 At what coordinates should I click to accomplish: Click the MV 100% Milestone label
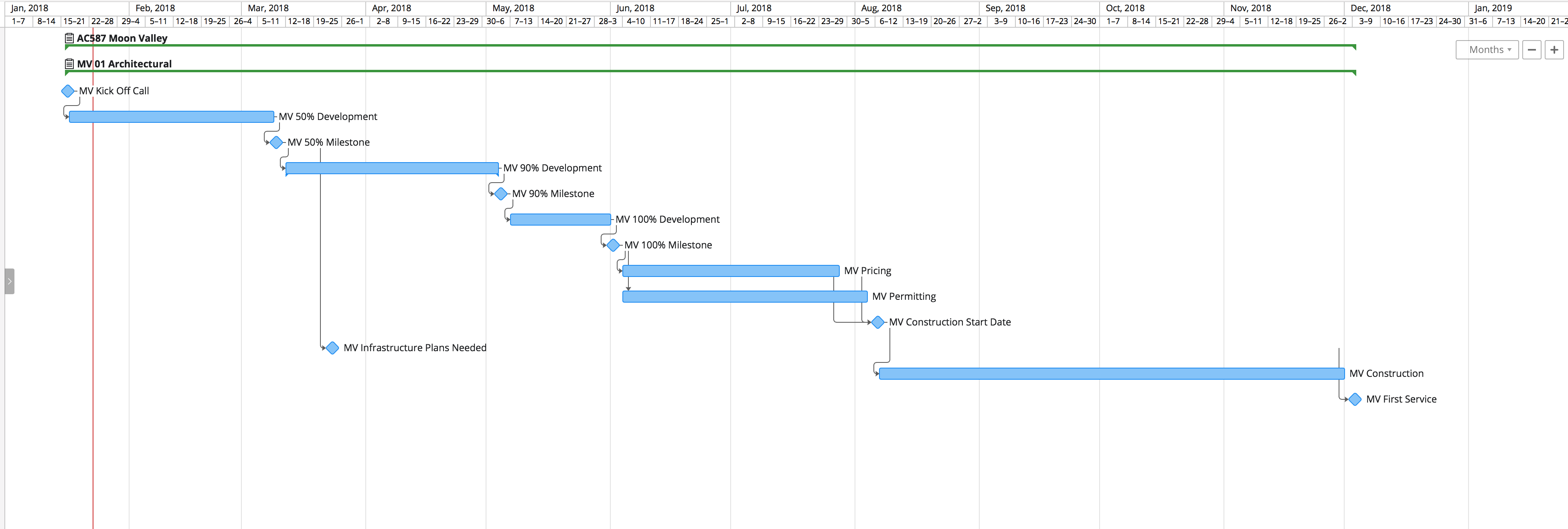pos(668,245)
